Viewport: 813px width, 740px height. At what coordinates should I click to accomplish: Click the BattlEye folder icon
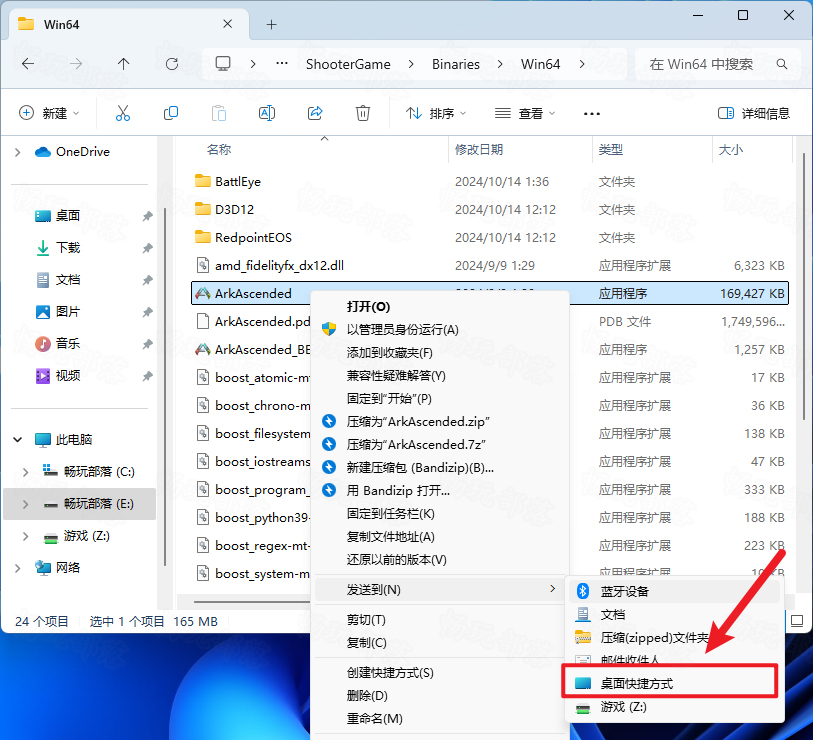tap(203, 181)
